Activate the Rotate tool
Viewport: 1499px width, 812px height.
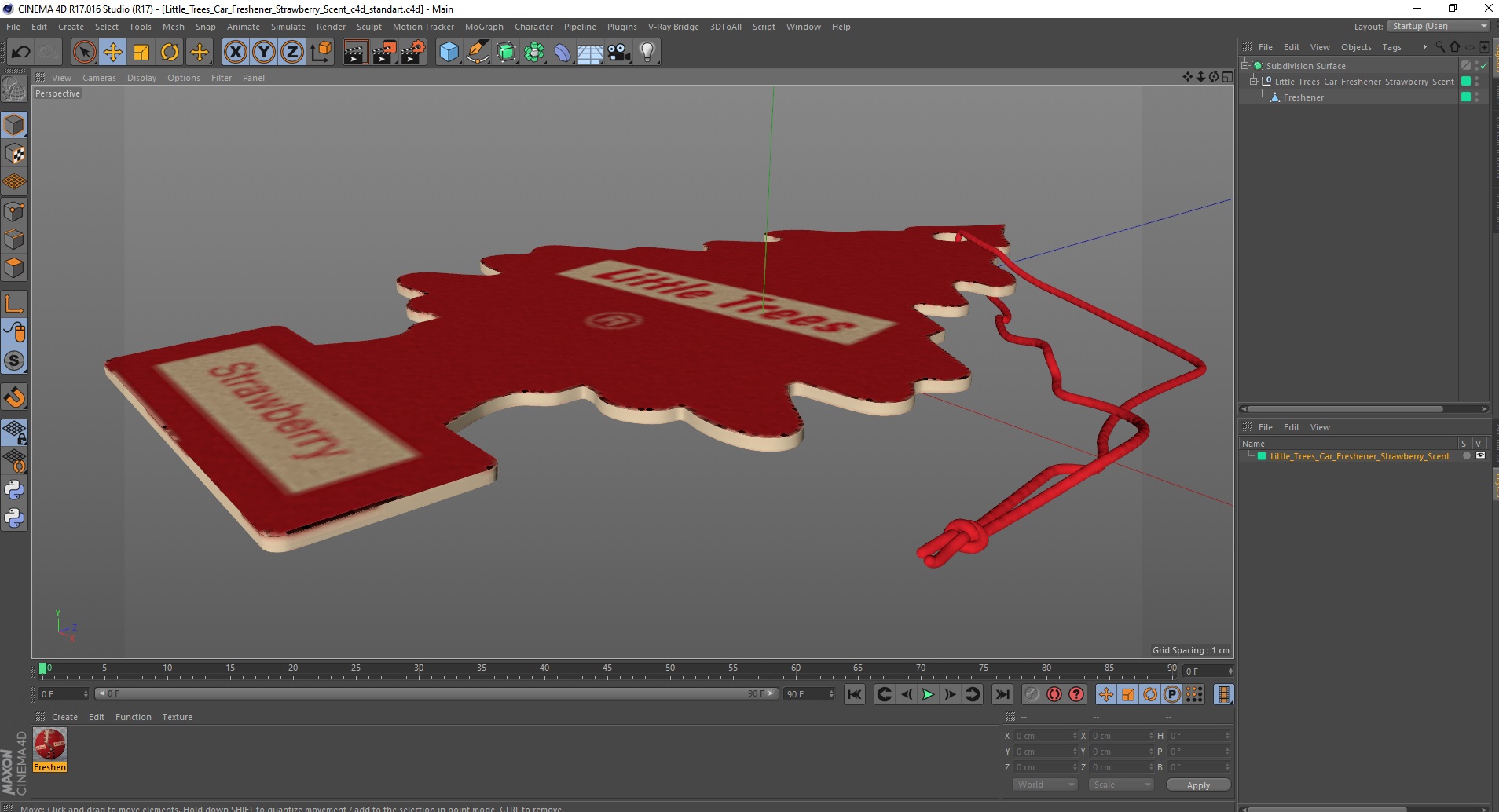tap(170, 53)
